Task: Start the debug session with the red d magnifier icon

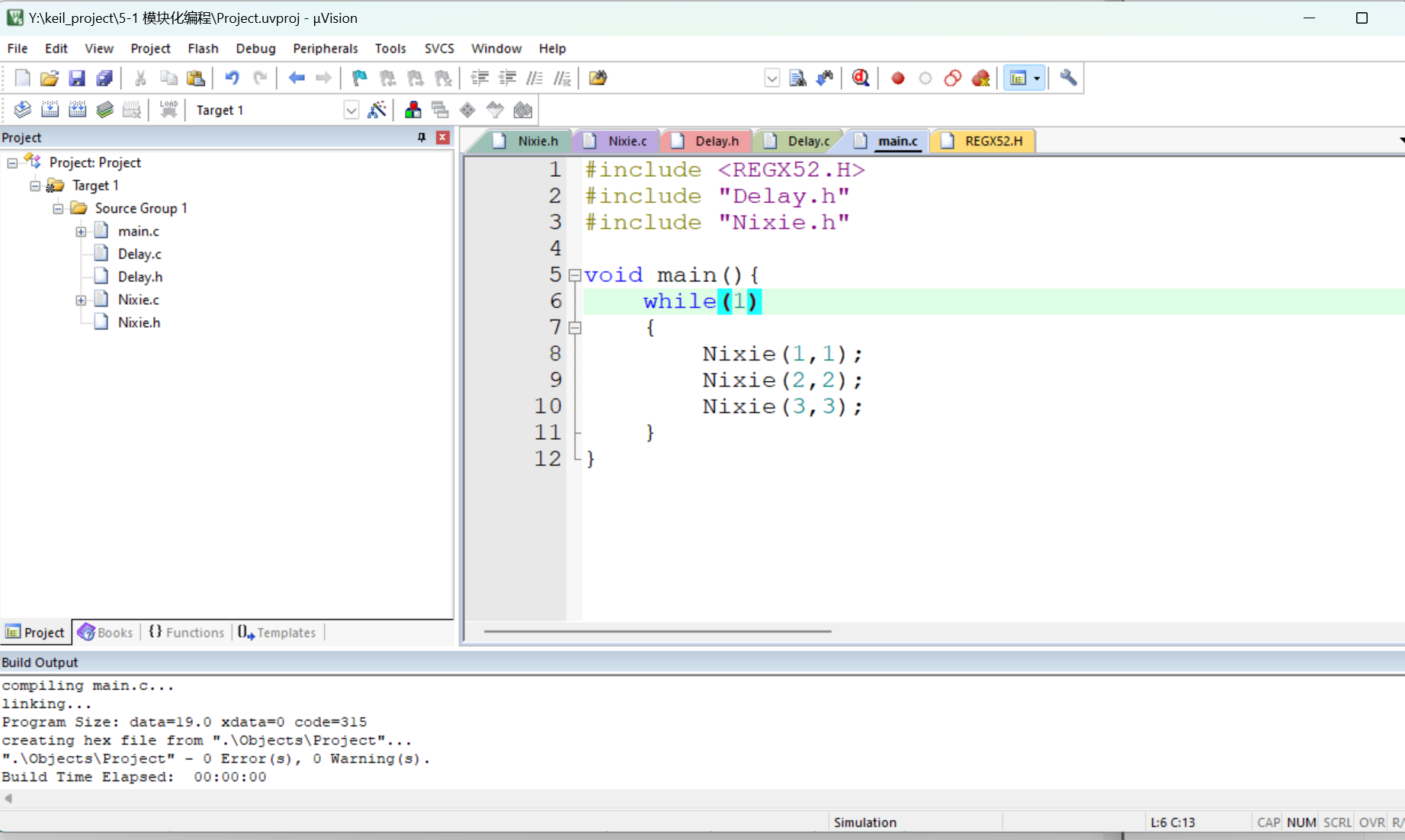Action: click(861, 78)
